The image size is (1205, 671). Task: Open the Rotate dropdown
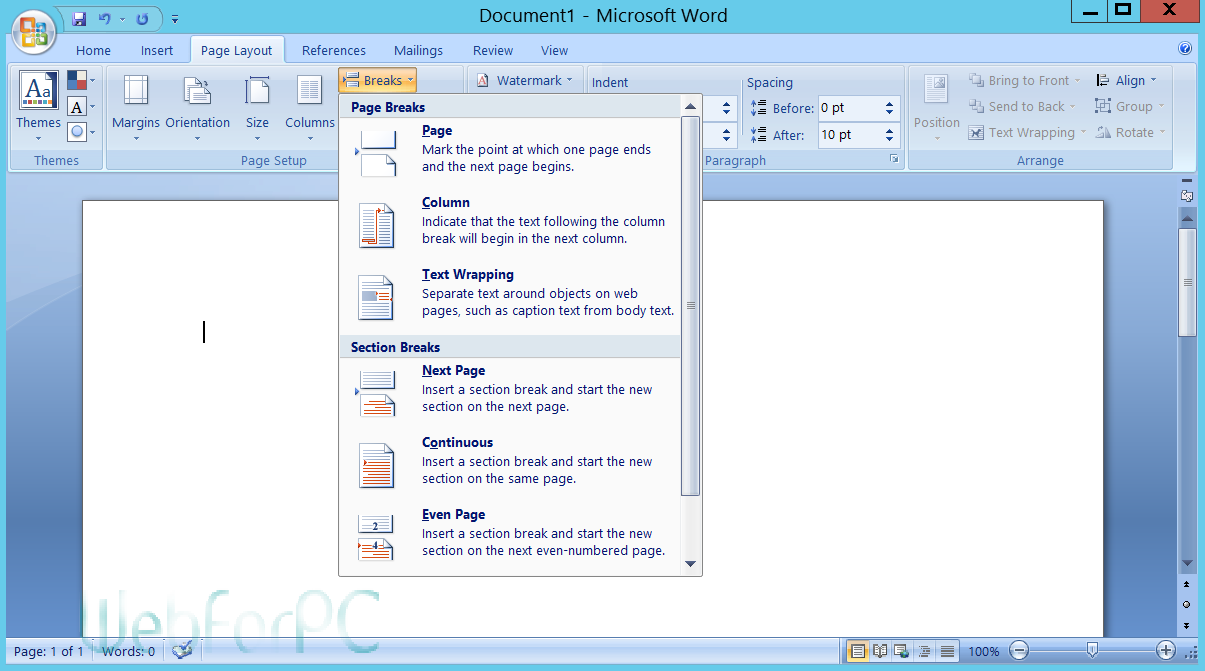click(x=1130, y=132)
